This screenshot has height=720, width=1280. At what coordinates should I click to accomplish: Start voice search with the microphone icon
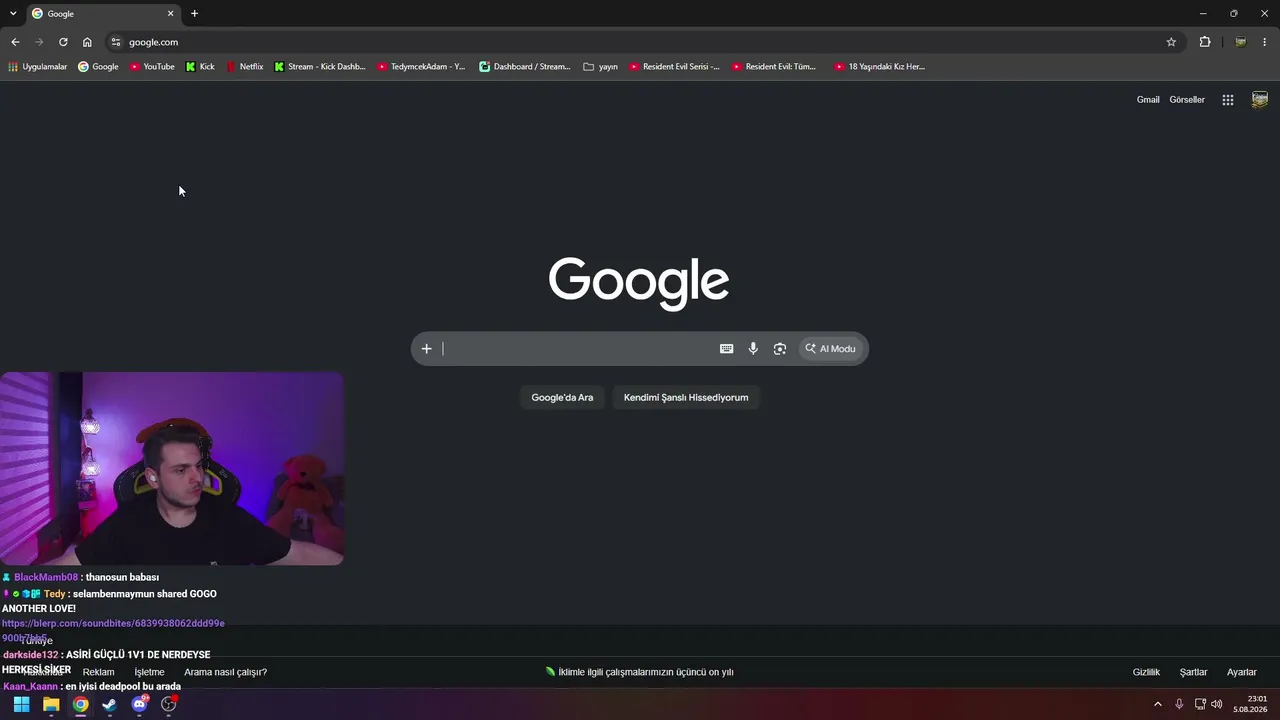coord(753,349)
